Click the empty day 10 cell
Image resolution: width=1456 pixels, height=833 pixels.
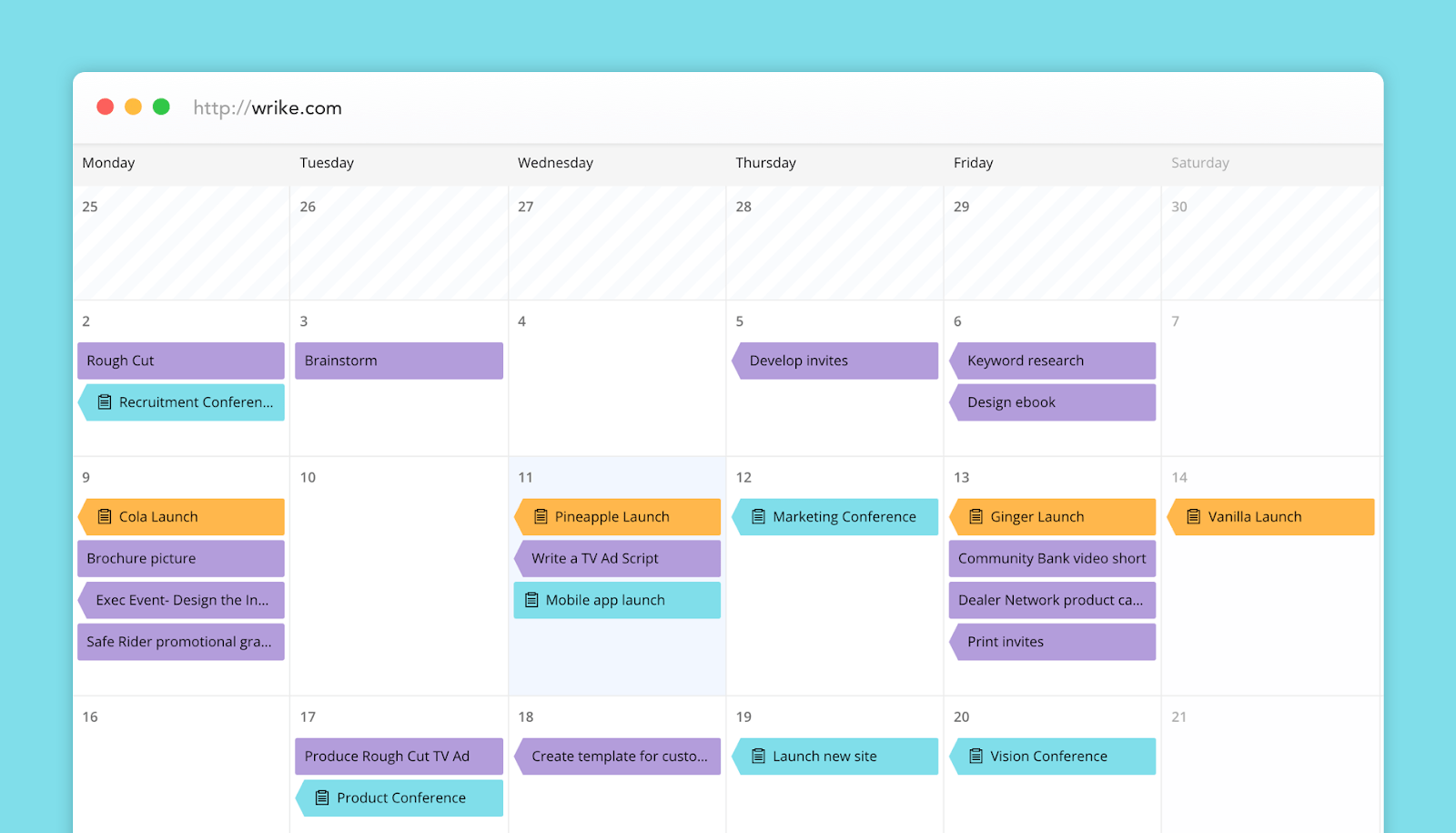pos(398,574)
